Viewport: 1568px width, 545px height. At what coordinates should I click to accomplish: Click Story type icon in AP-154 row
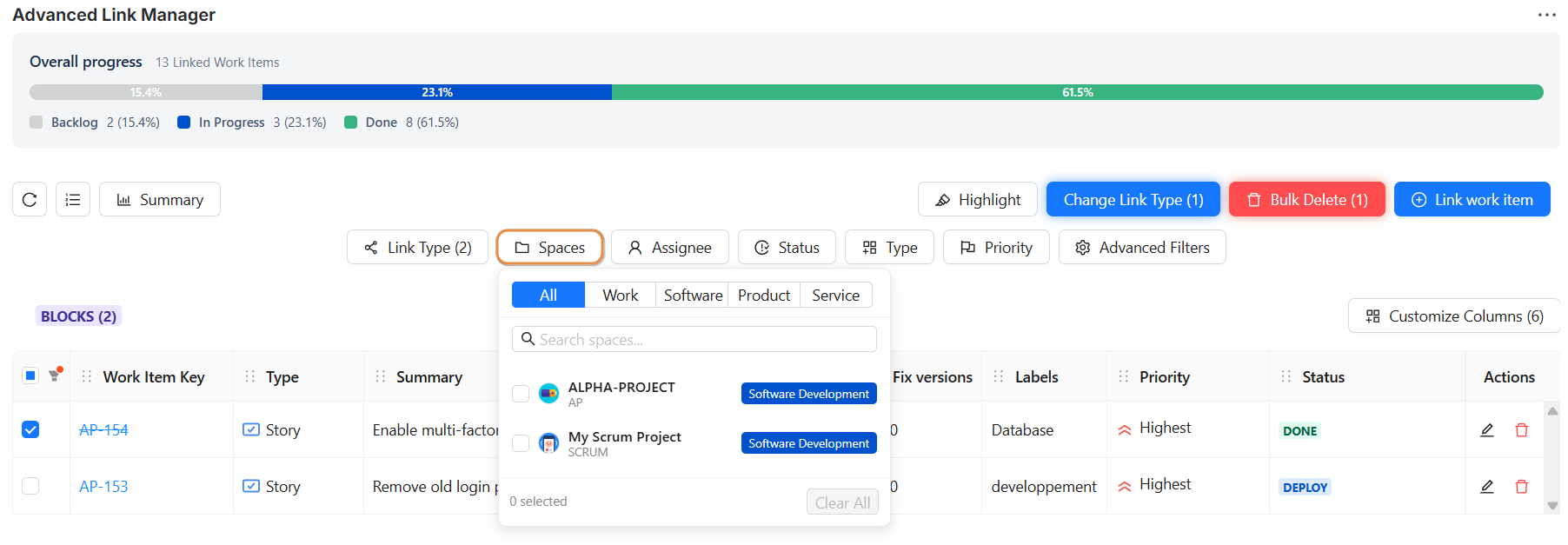point(251,429)
